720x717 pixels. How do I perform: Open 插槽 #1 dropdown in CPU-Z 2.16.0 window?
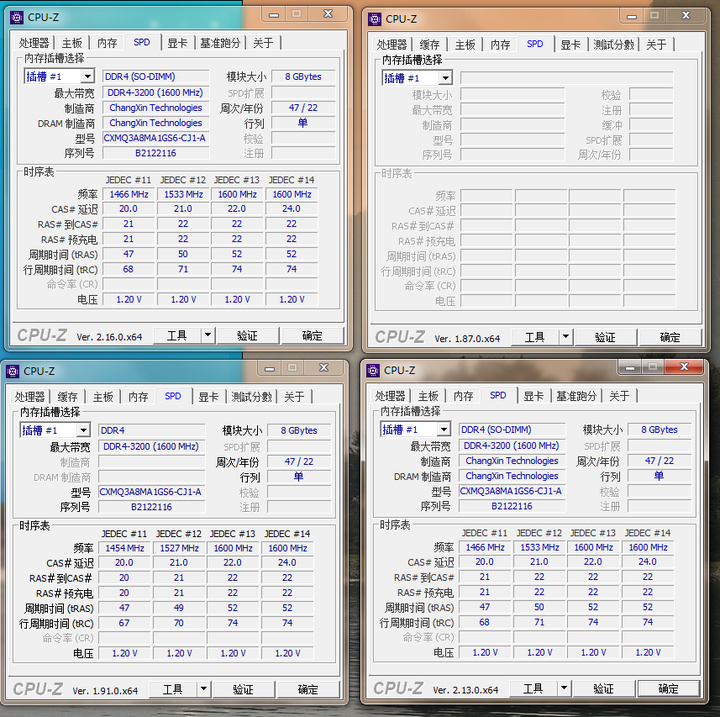(87, 76)
